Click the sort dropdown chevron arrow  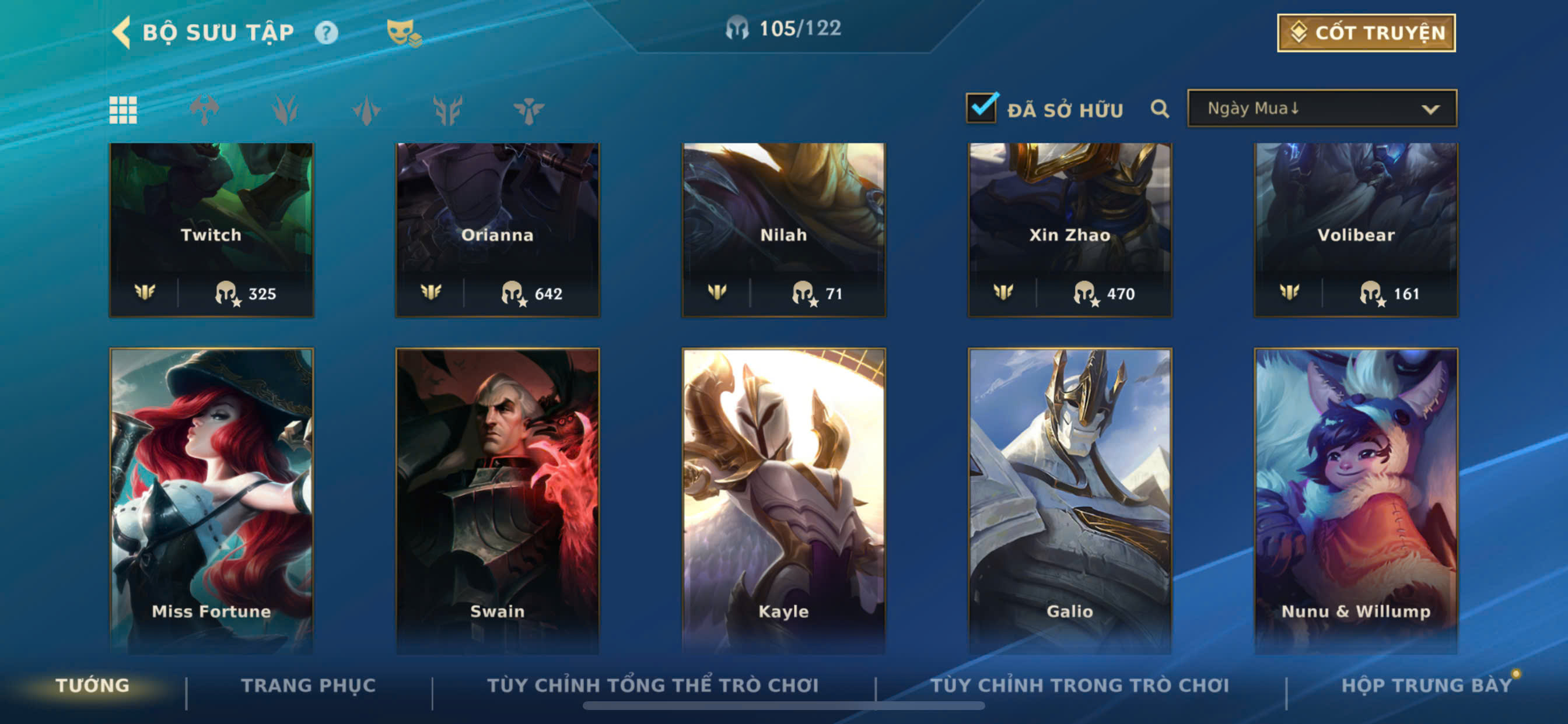click(x=1430, y=110)
